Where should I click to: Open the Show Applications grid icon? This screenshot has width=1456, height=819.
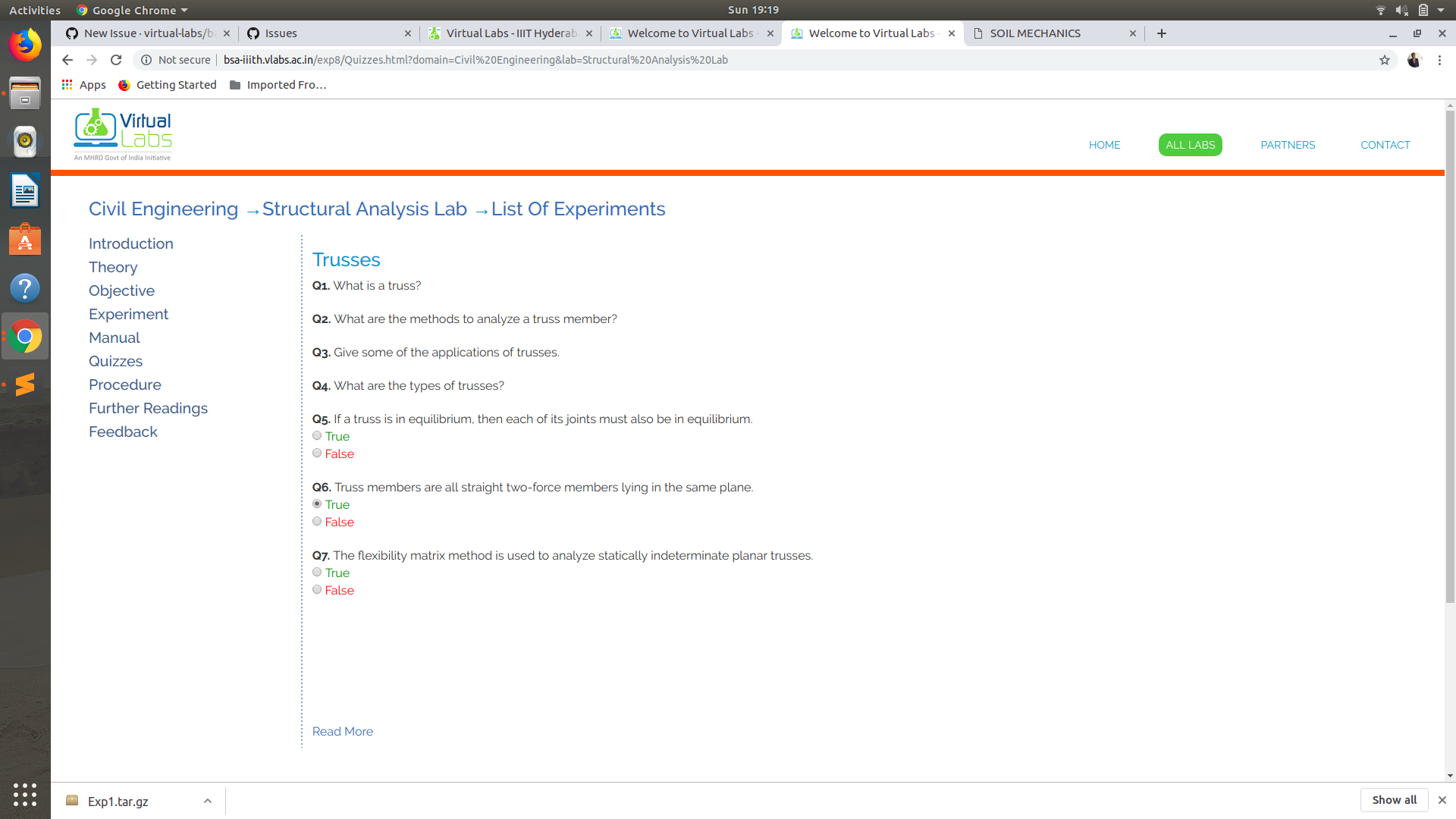25,795
